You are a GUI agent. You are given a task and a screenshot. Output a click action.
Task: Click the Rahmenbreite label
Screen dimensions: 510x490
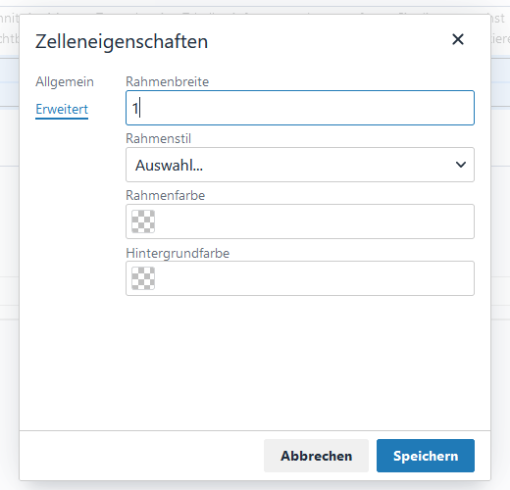[167, 82]
